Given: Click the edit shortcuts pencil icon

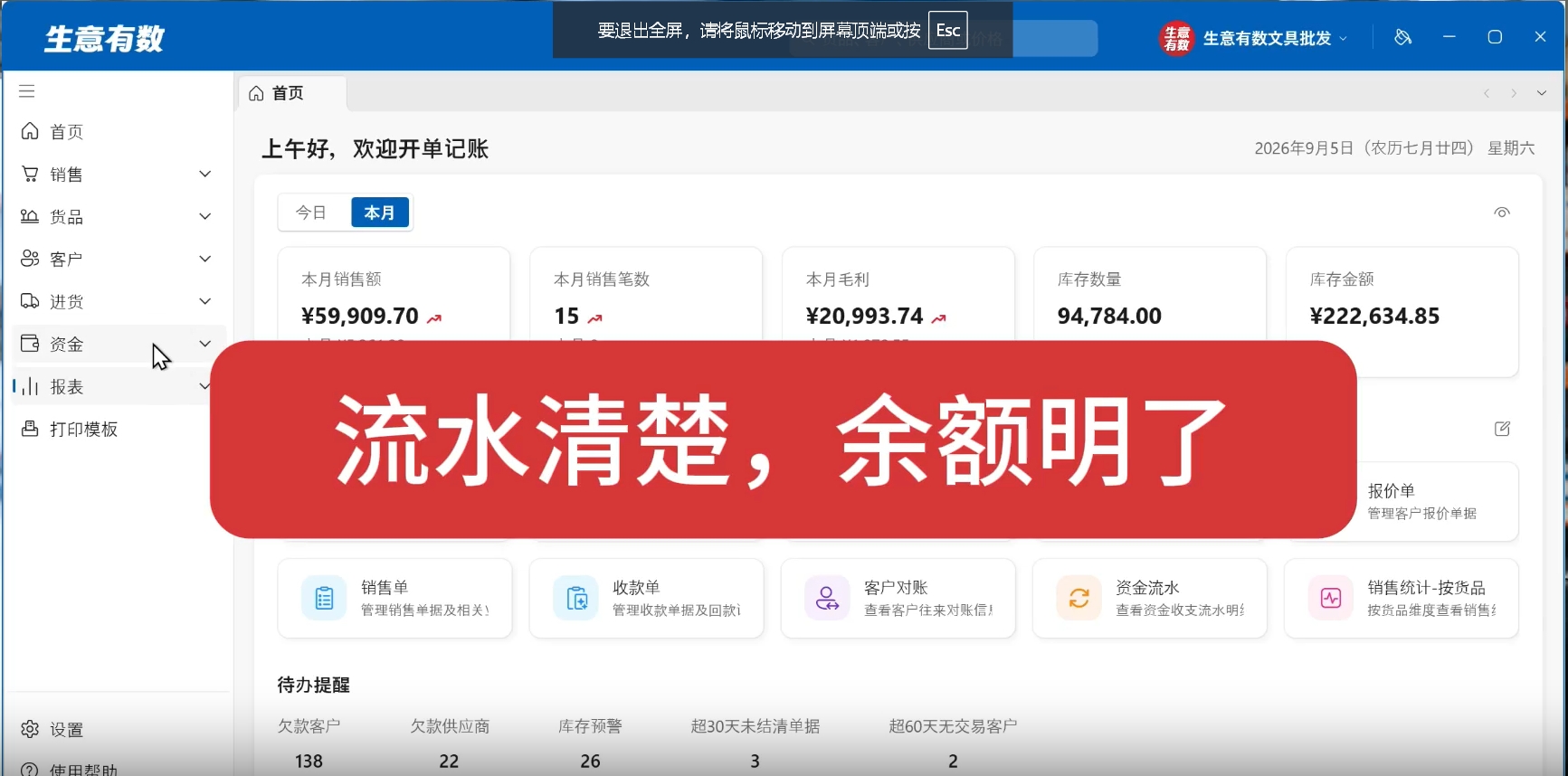Looking at the screenshot, I should click(1502, 429).
